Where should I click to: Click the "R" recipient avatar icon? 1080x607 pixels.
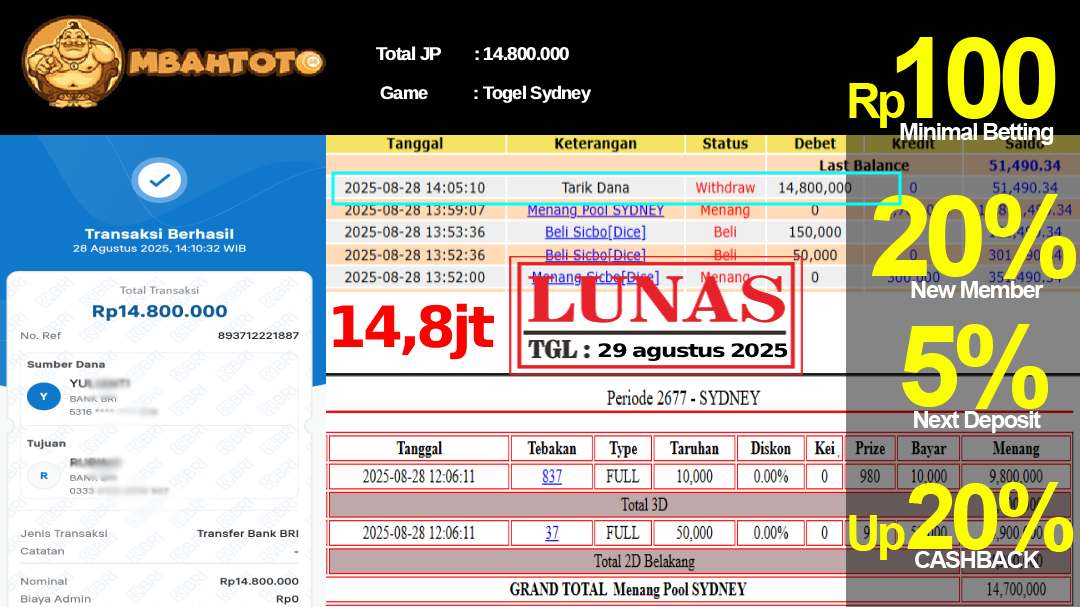click(x=43, y=476)
